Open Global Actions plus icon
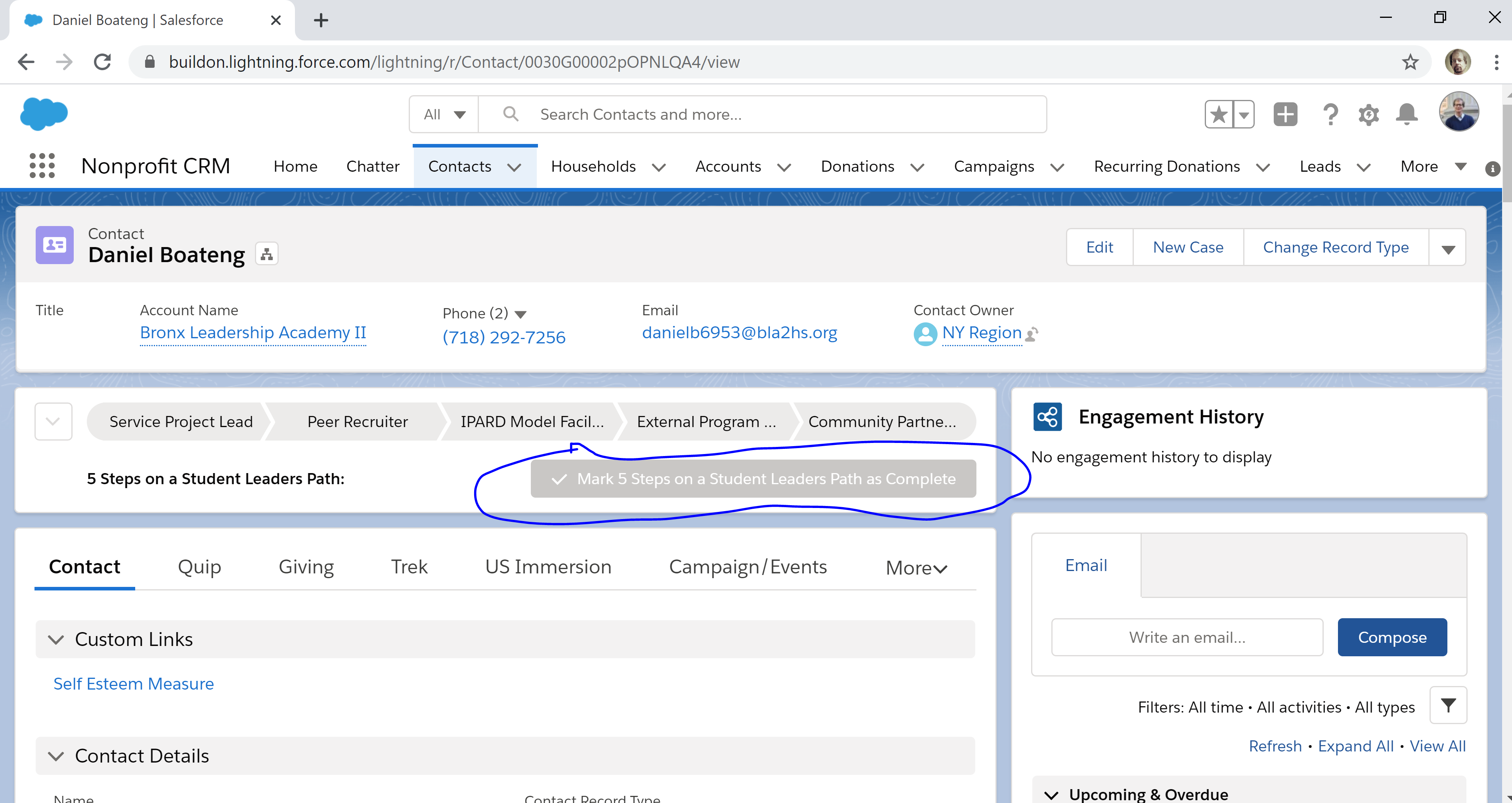 point(1285,114)
